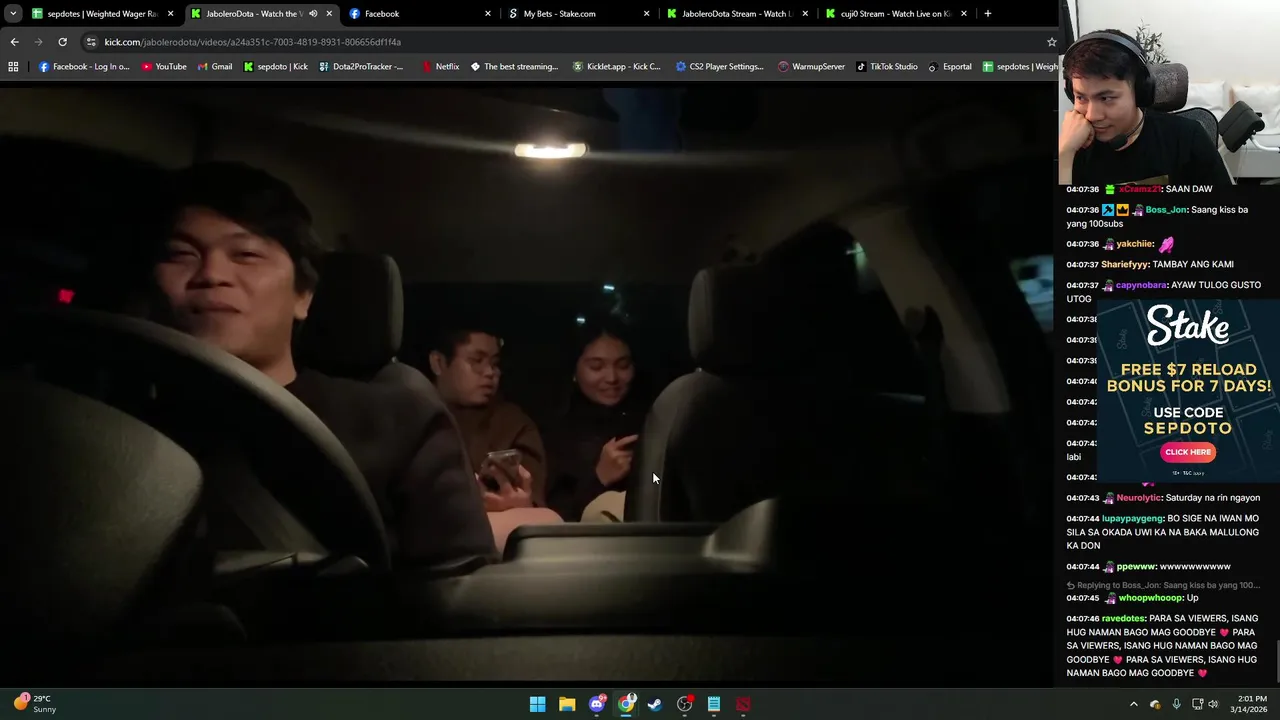This screenshot has height=720, width=1280.
Task: Open the OneDrive cloud tray icon
Action: tap(1155, 704)
